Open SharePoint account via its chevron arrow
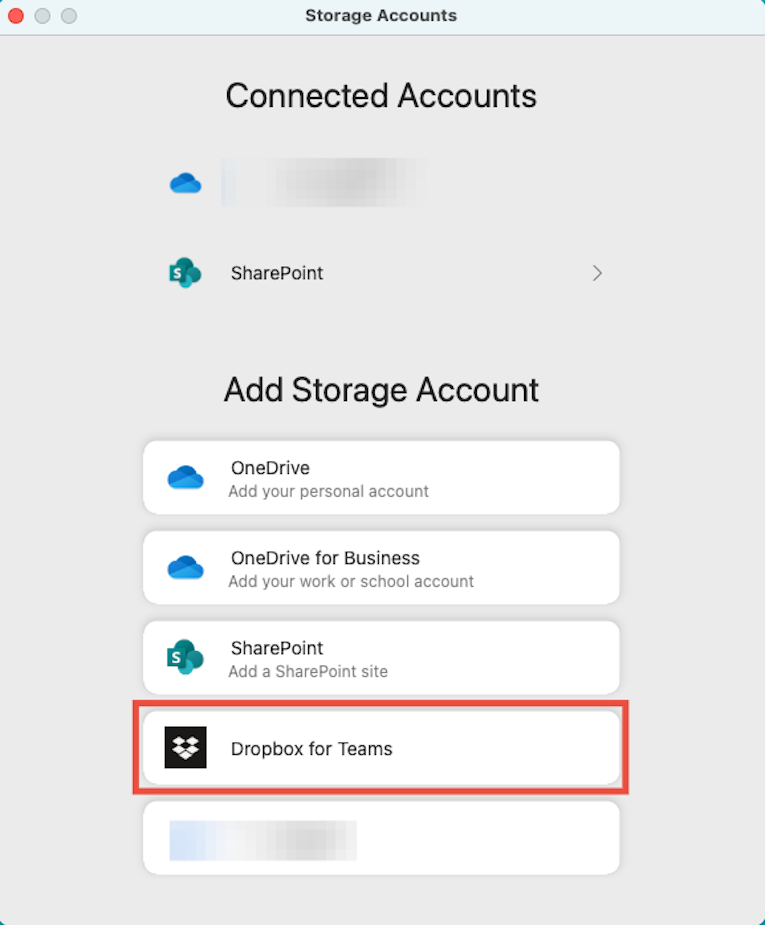Screen dimensions: 765x925 [597, 272]
